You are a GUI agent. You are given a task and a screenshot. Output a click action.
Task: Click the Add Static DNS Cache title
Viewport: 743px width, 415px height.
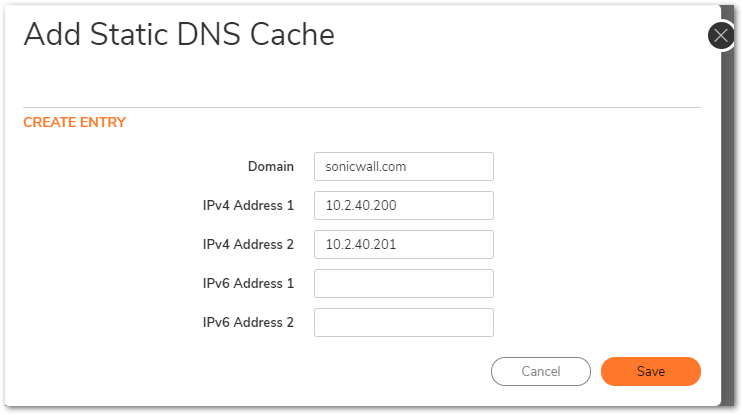tap(179, 35)
